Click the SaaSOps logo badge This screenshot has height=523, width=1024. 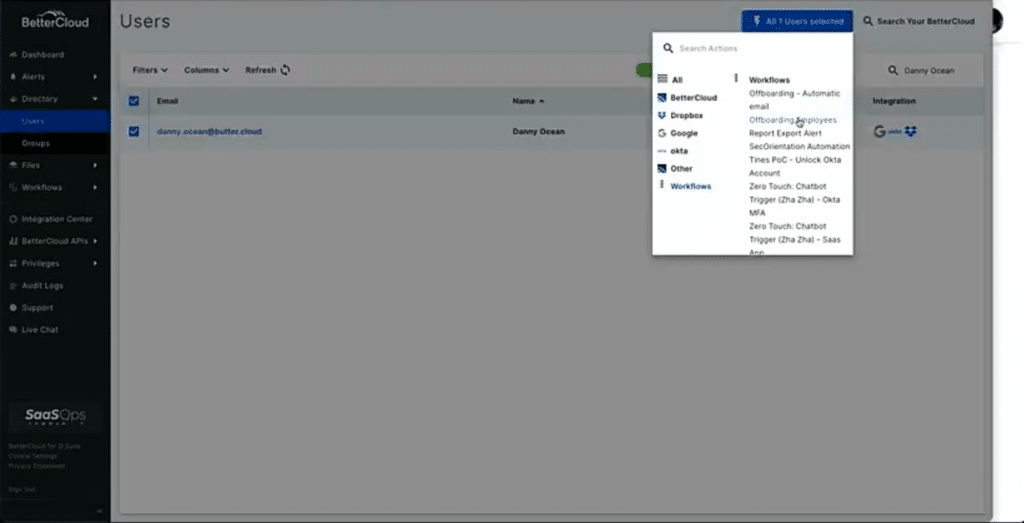(56, 417)
